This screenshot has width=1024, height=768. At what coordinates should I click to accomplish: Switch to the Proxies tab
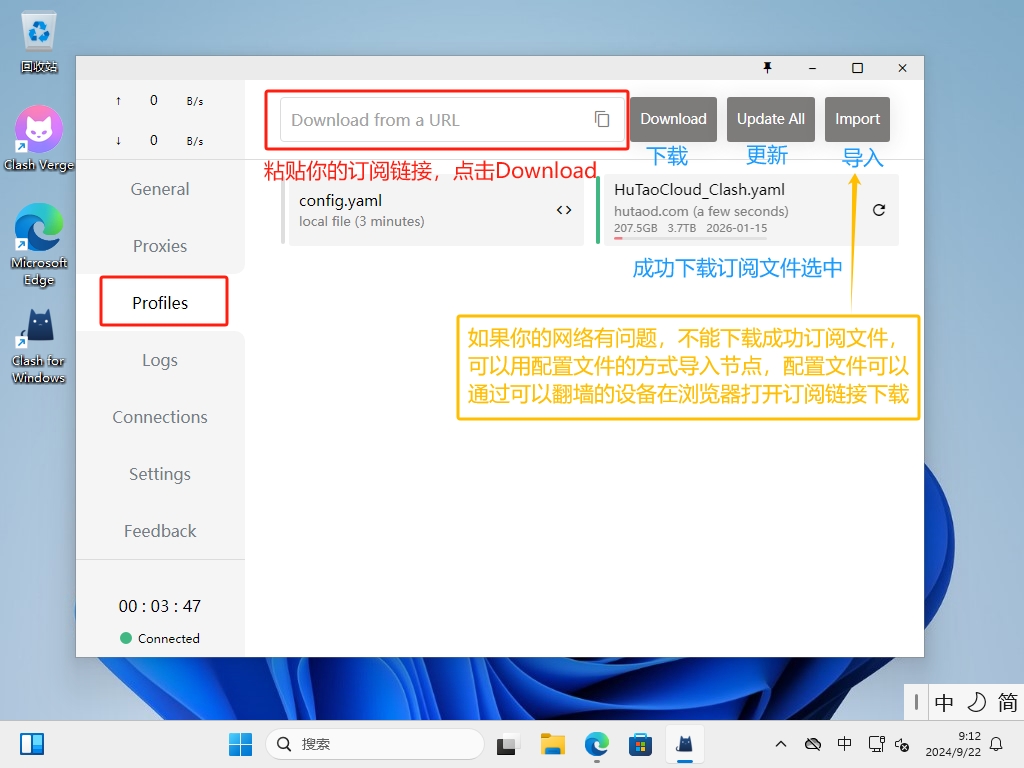(160, 246)
